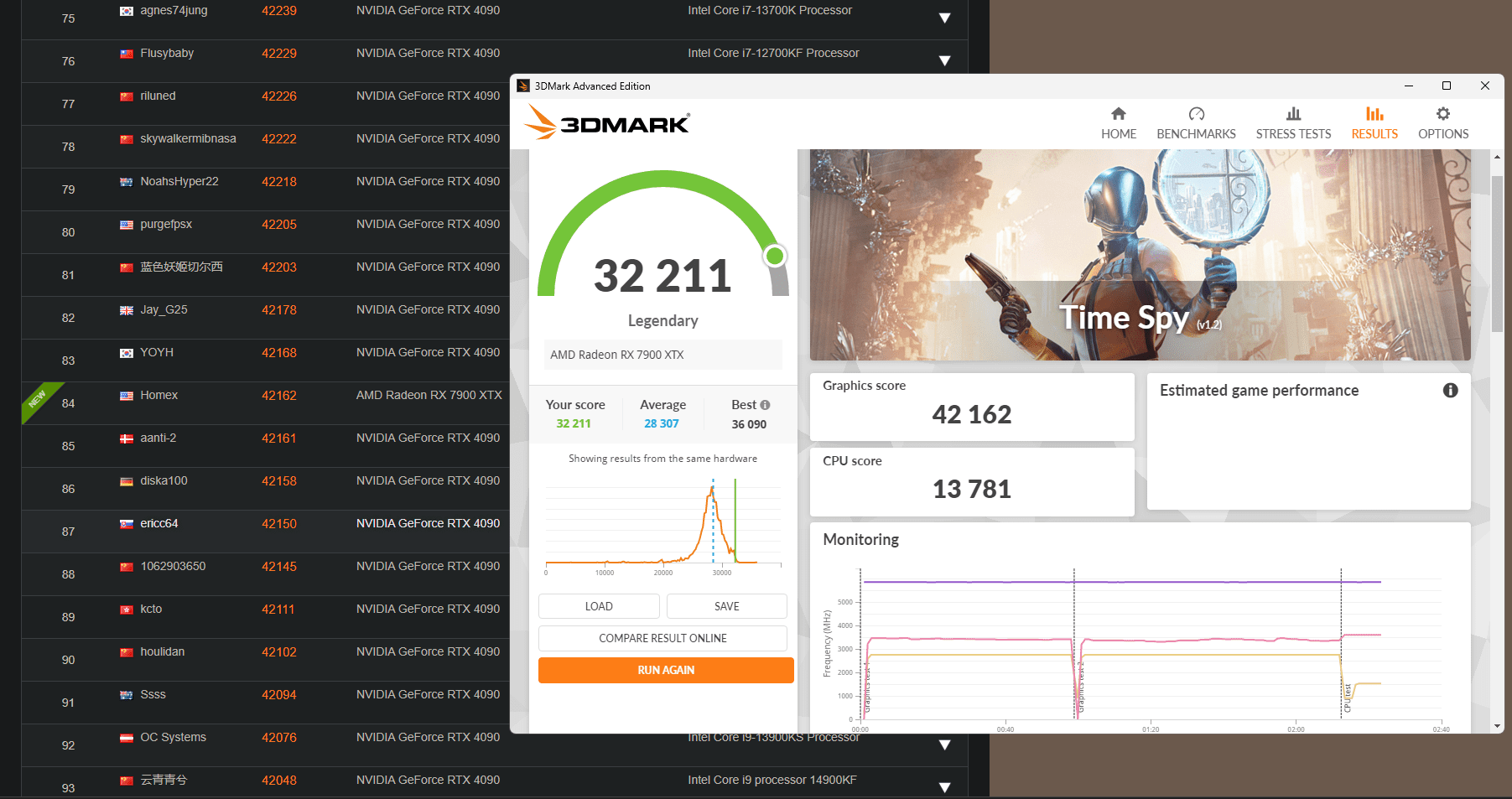
Task: Click the info icon next to Best
Action: [x=765, y=405]
